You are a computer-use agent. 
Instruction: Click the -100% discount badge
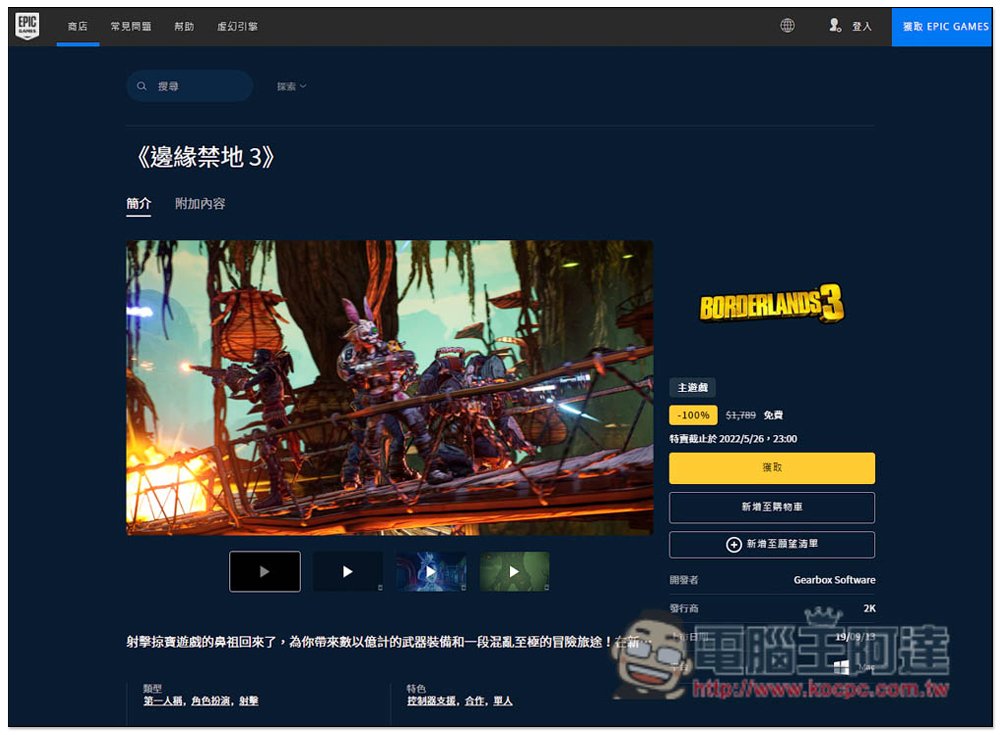click(693, 415)
